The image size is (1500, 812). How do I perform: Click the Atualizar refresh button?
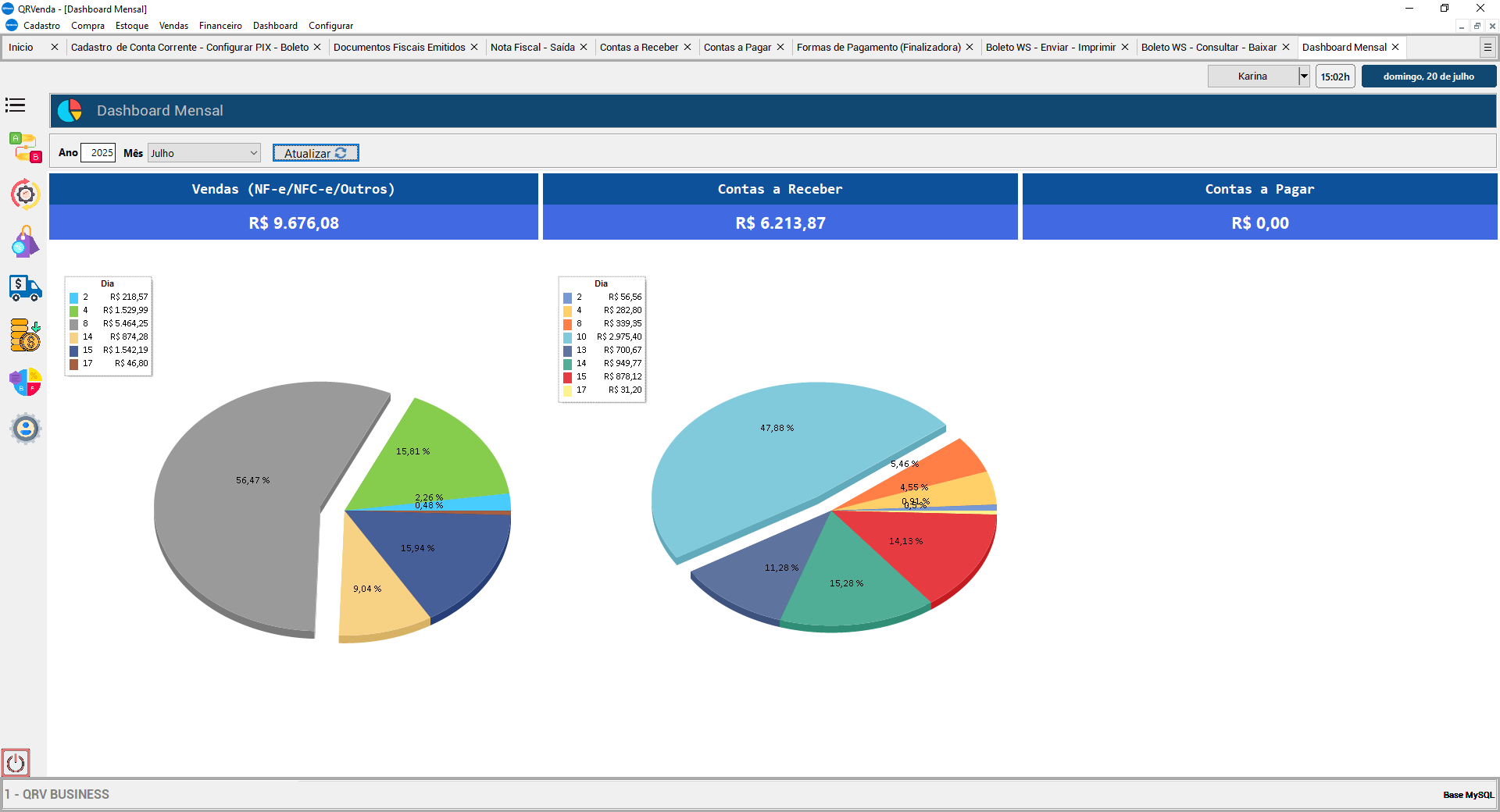click(x=316, y=153)
